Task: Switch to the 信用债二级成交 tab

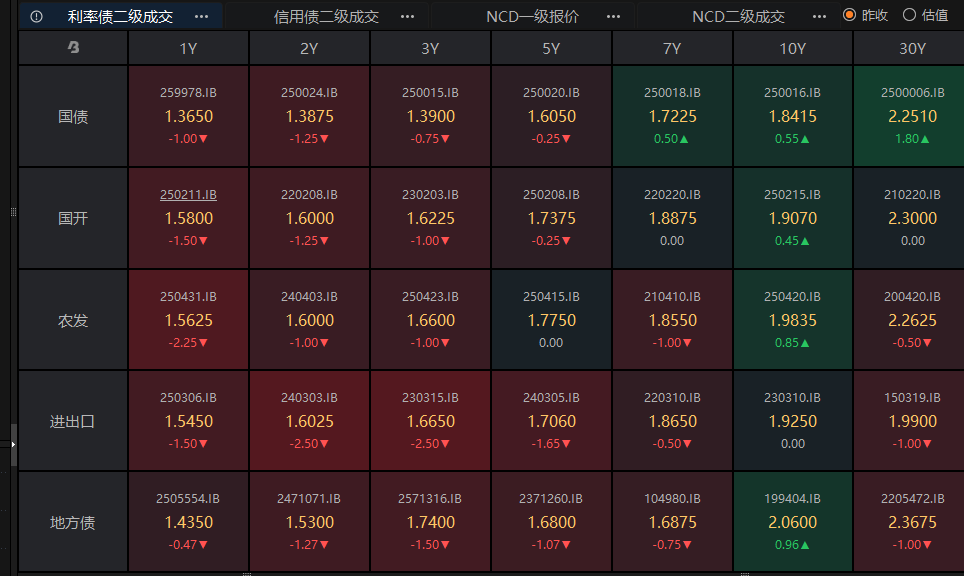Action: pos(326,16)
